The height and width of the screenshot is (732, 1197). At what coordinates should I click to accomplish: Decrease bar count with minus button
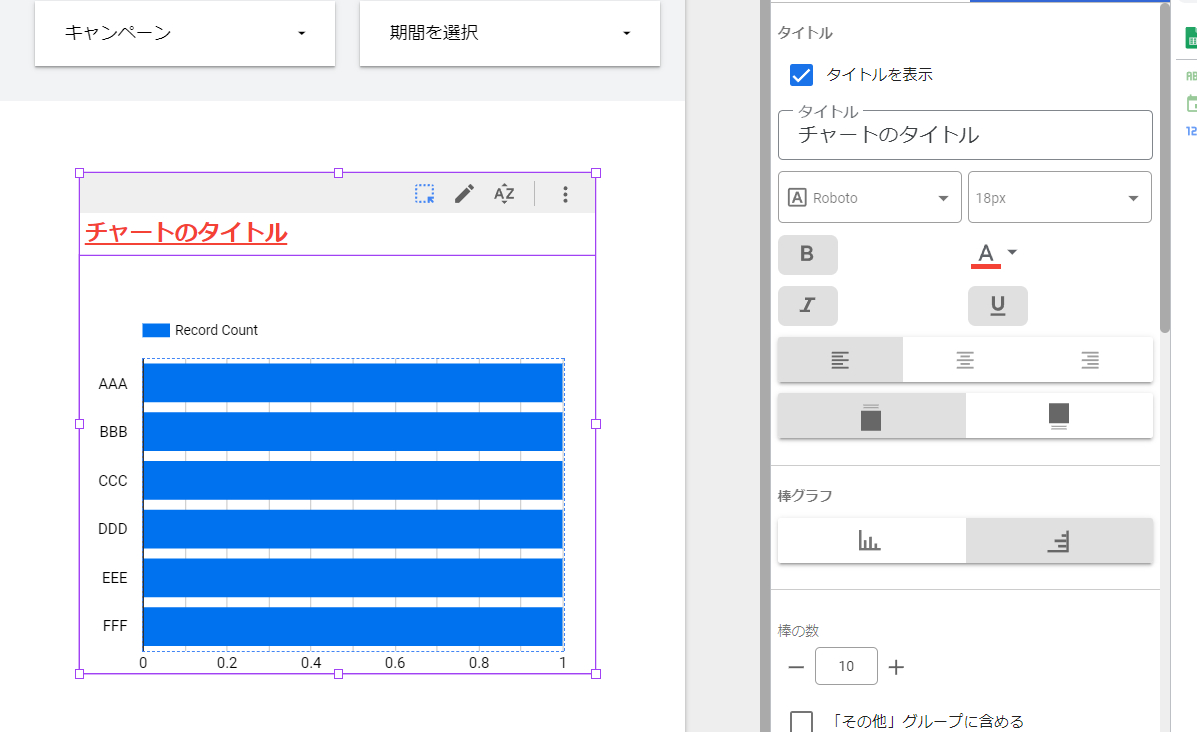click(x=796, y=667)
